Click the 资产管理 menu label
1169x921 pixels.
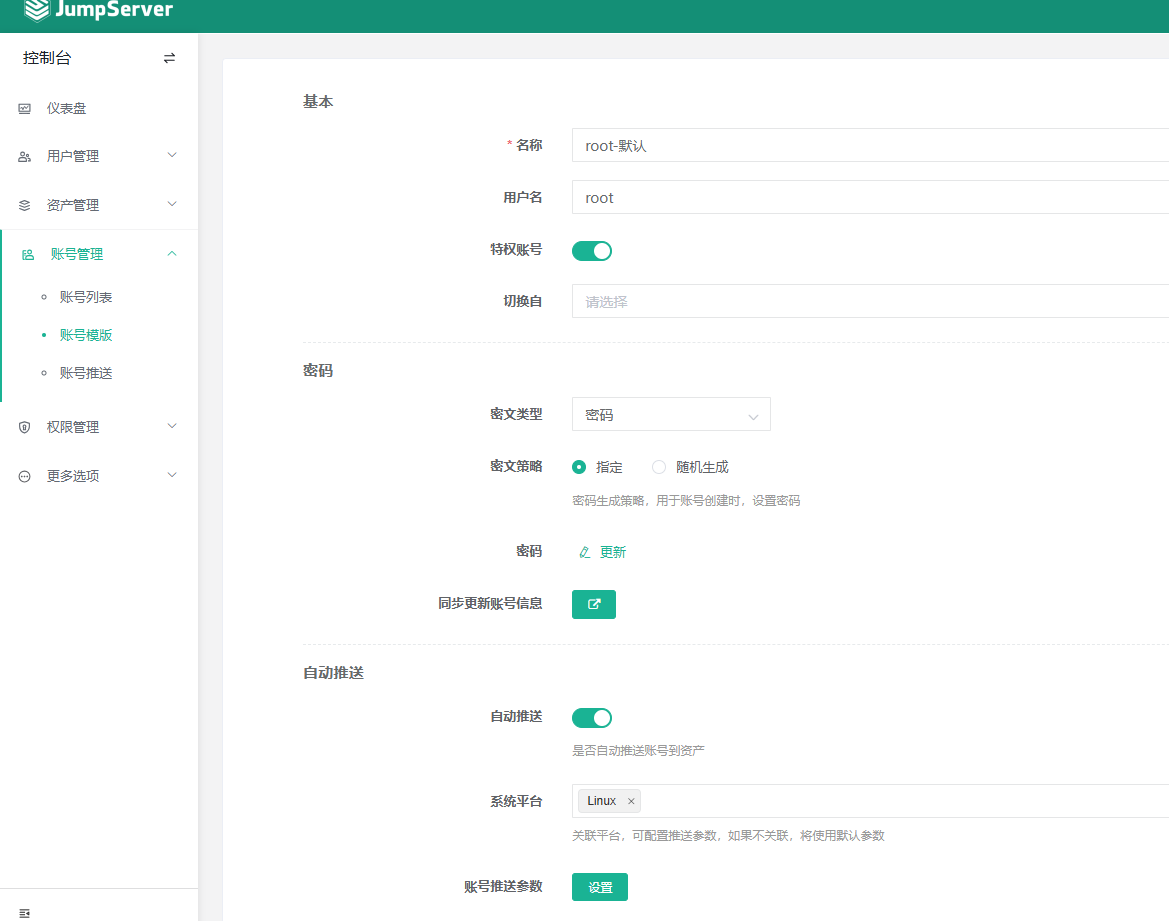click(73, 206)
